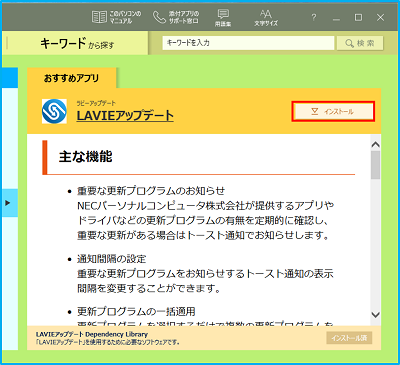Image resolution: width=400 pixels, height=365 pixels.
Task: Expand the left side panel arrow
Action: pyautogui.click(x=9, y=203)
